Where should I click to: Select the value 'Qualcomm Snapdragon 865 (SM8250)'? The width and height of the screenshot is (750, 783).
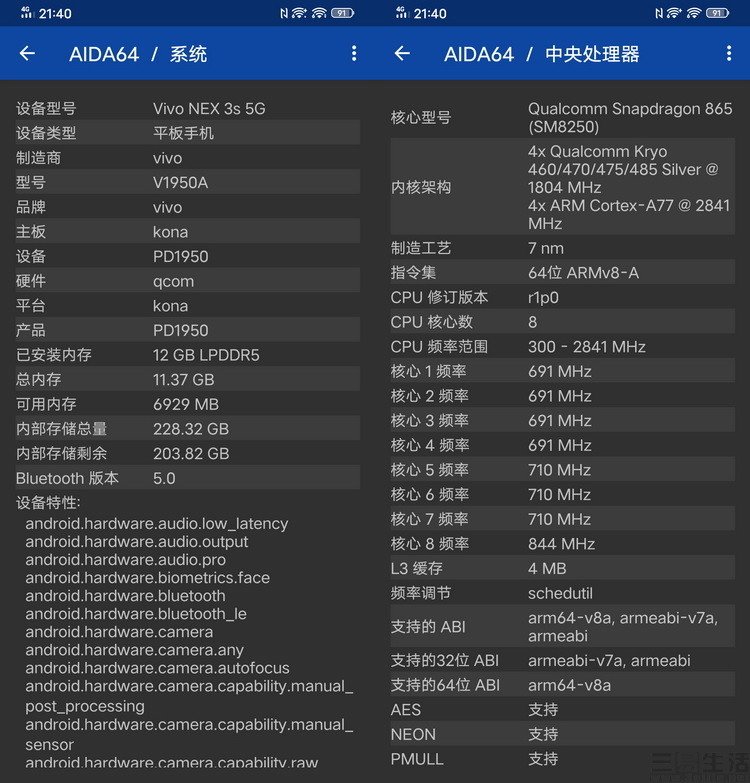(630, 117)
